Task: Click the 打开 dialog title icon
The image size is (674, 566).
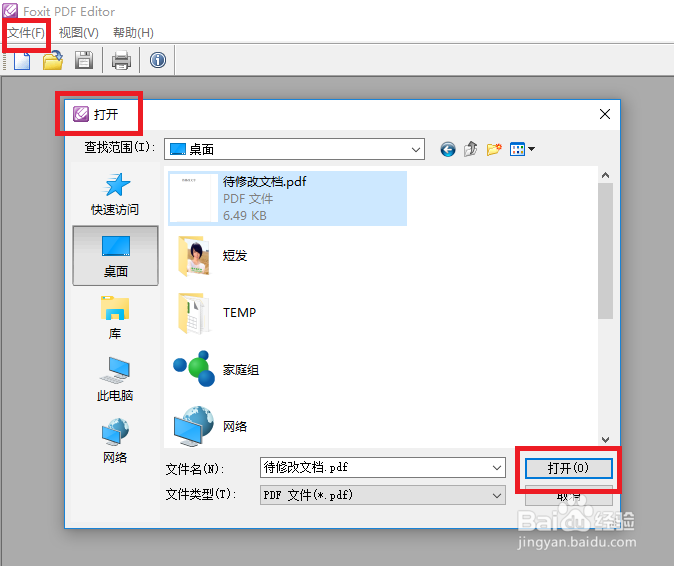Action: [x=81, y=114]
